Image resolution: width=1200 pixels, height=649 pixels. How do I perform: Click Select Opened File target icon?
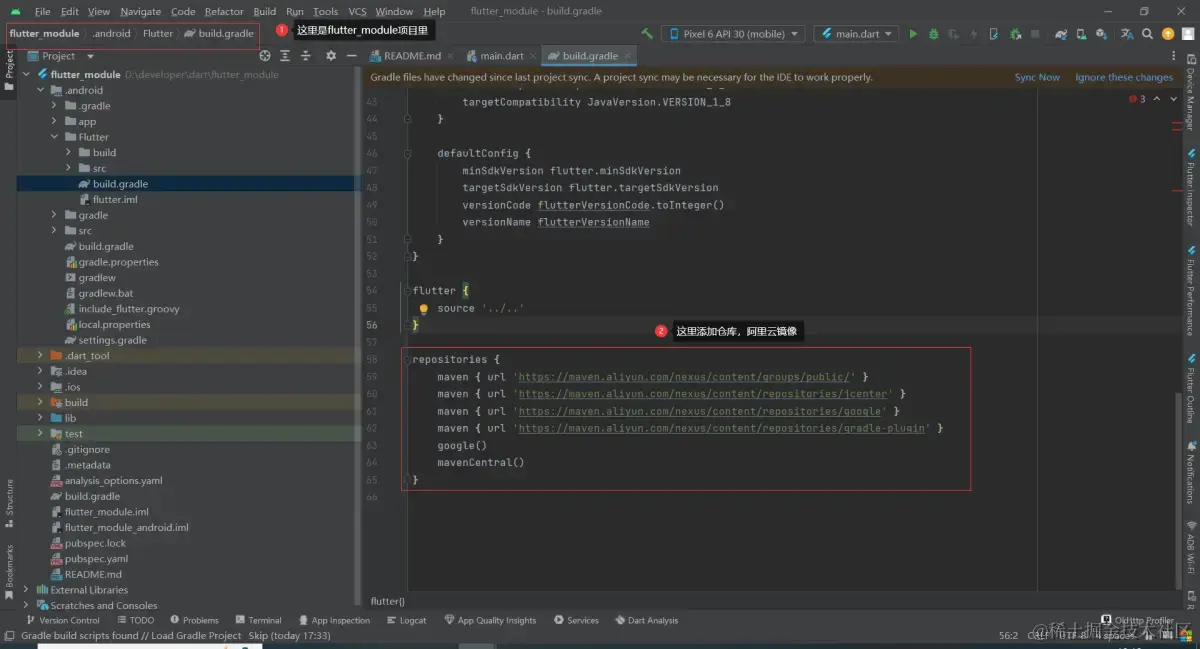pos(265,56)
